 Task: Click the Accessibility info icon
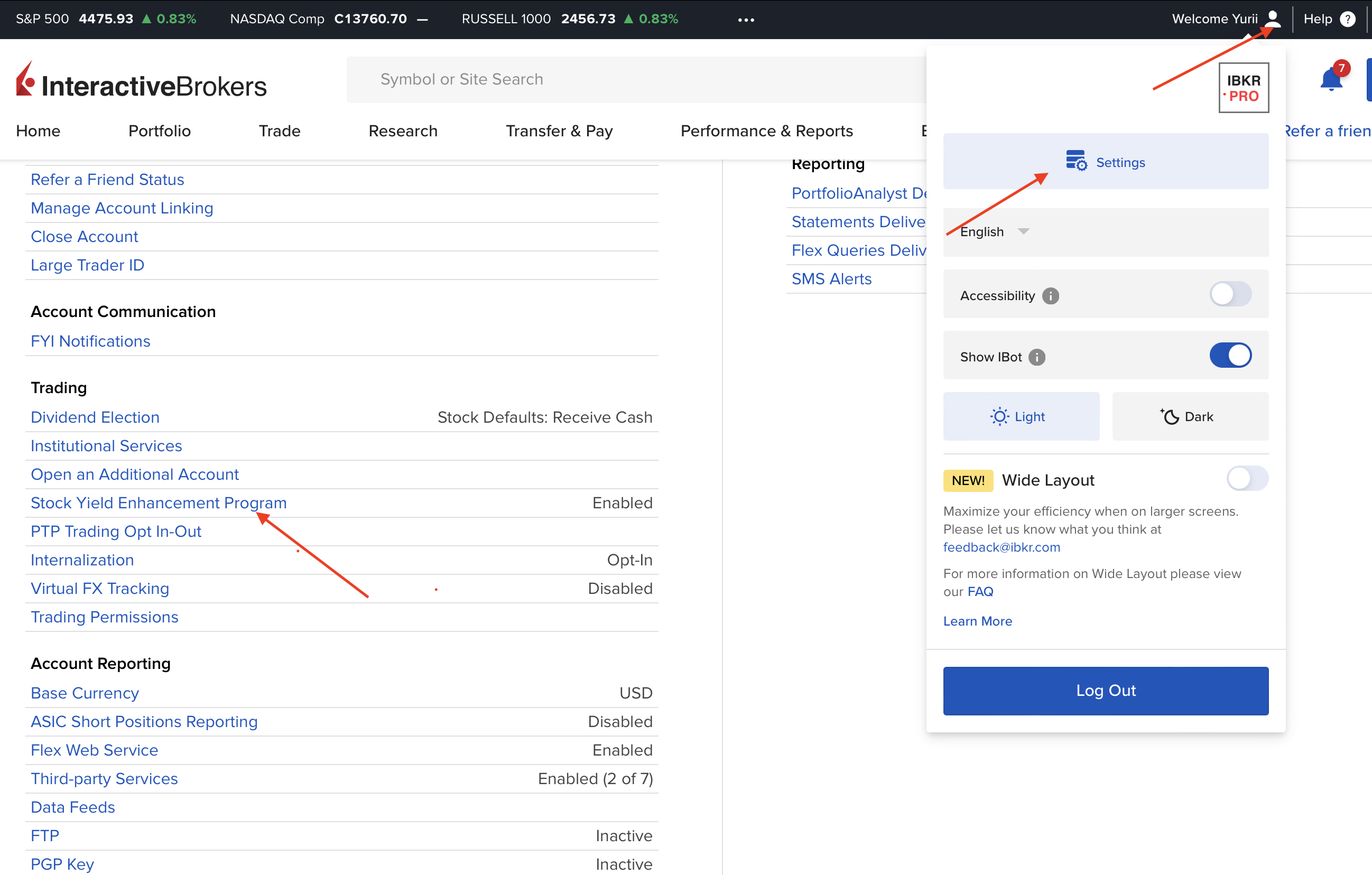pyautogui.click(x=1050, y=296)
